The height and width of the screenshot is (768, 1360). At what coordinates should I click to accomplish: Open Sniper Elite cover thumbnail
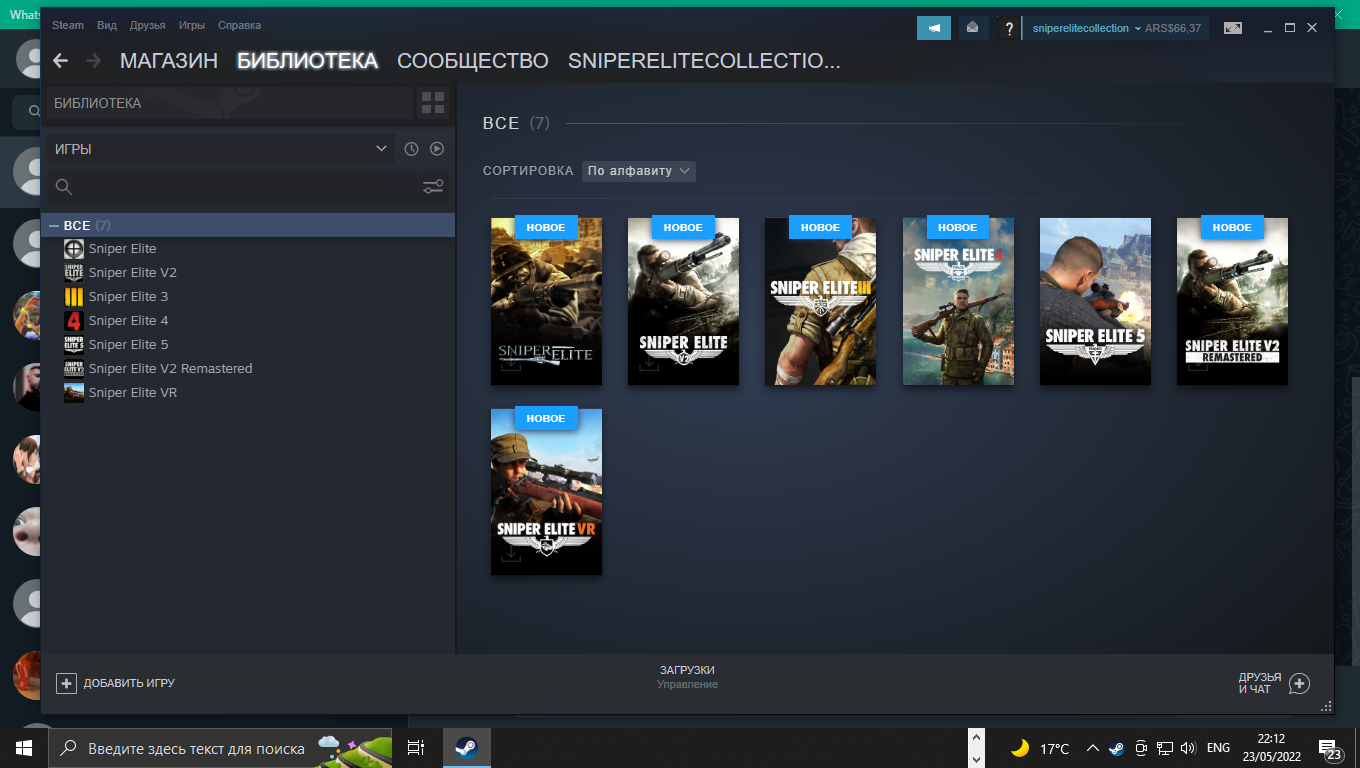pyautogui.click(x=546, y=301)
